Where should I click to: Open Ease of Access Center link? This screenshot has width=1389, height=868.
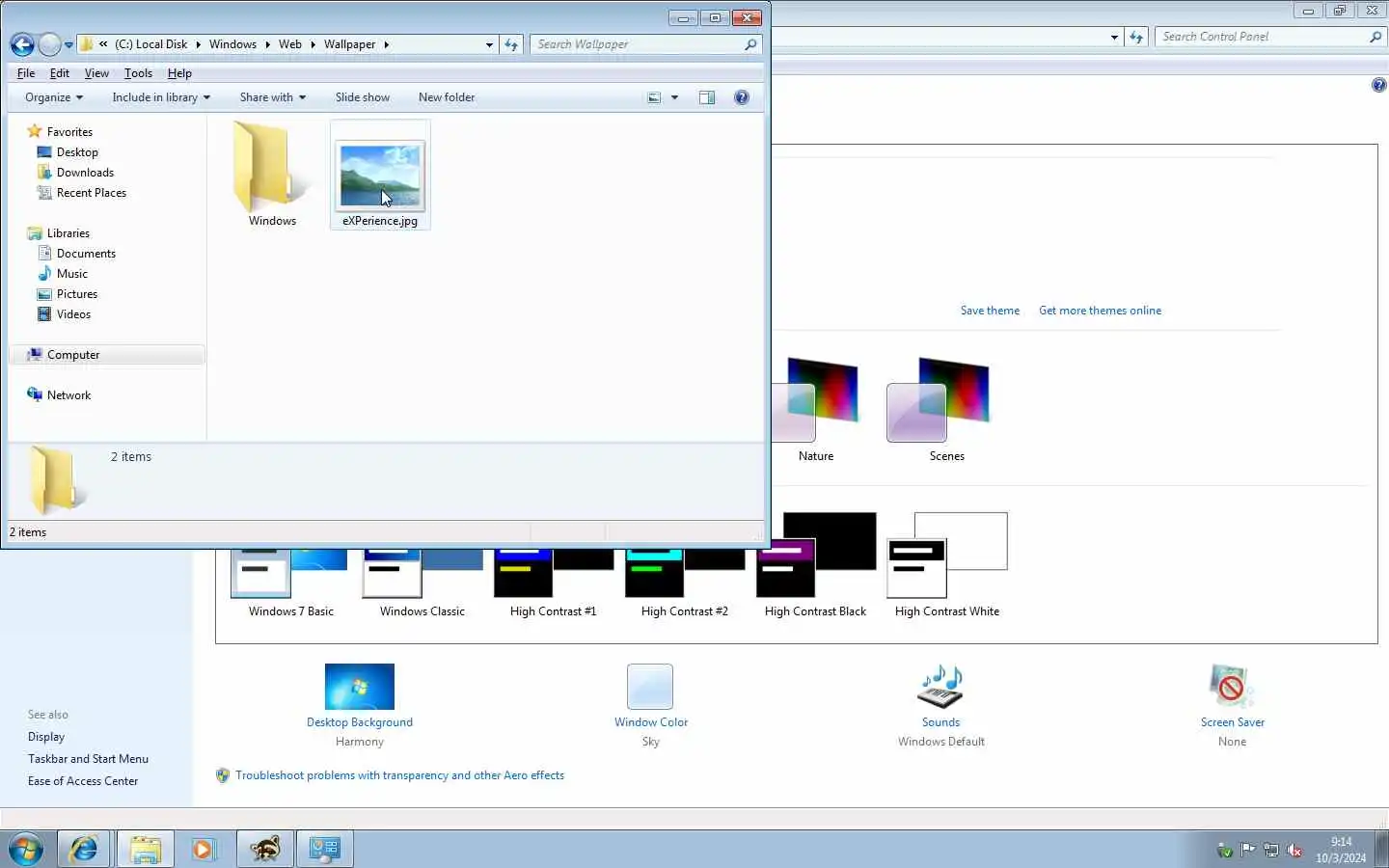point(83,781)
